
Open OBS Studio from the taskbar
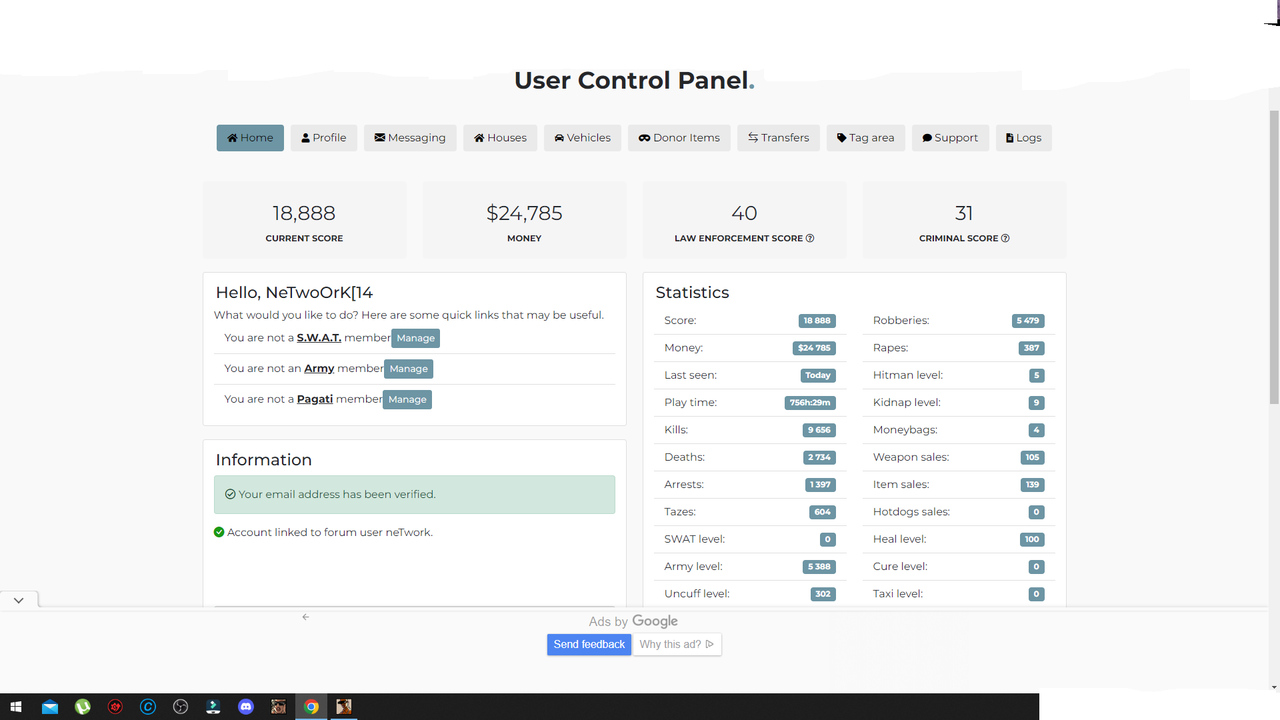(x=181, y=707)
